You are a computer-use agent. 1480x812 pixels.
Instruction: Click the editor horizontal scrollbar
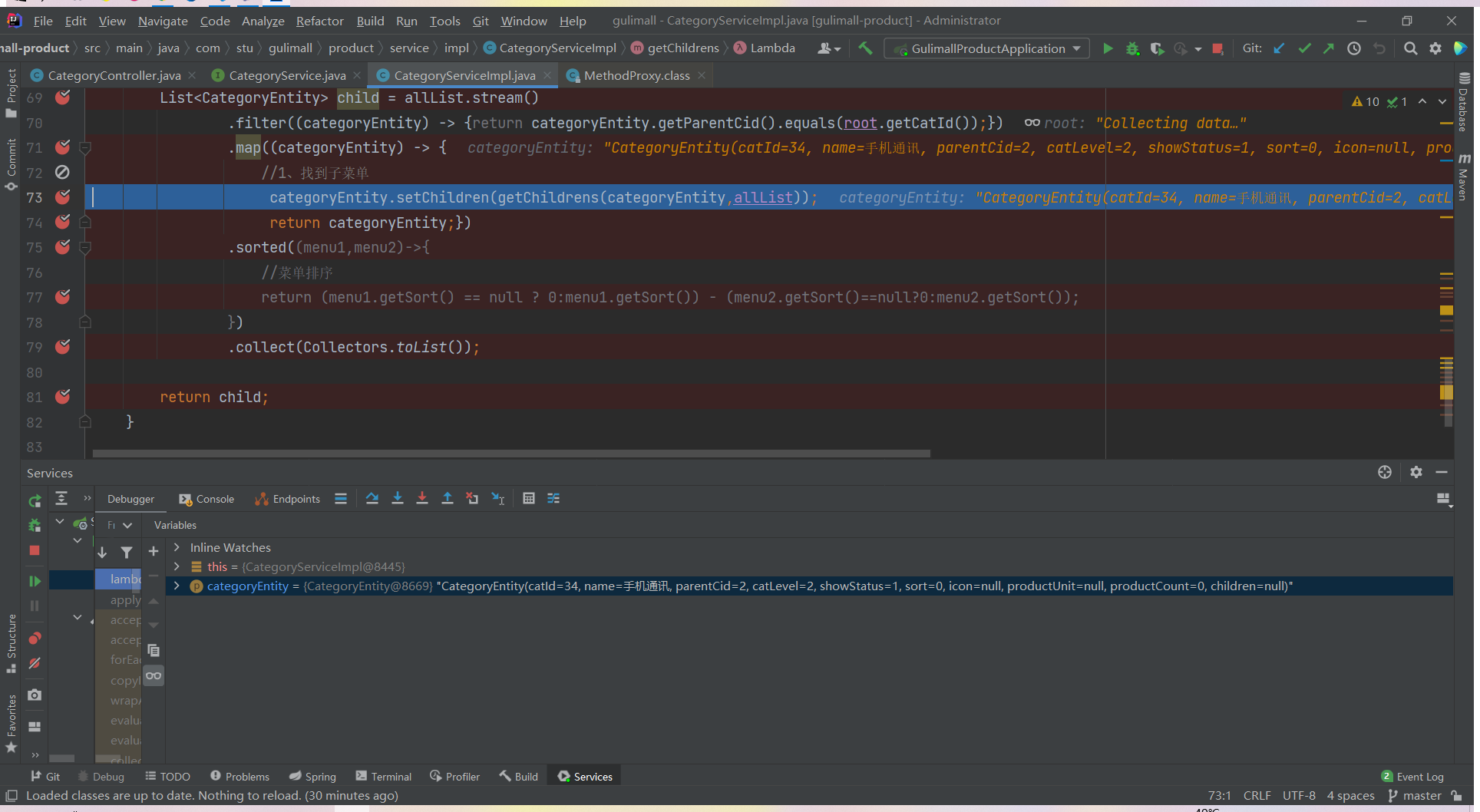pos(511,454)
